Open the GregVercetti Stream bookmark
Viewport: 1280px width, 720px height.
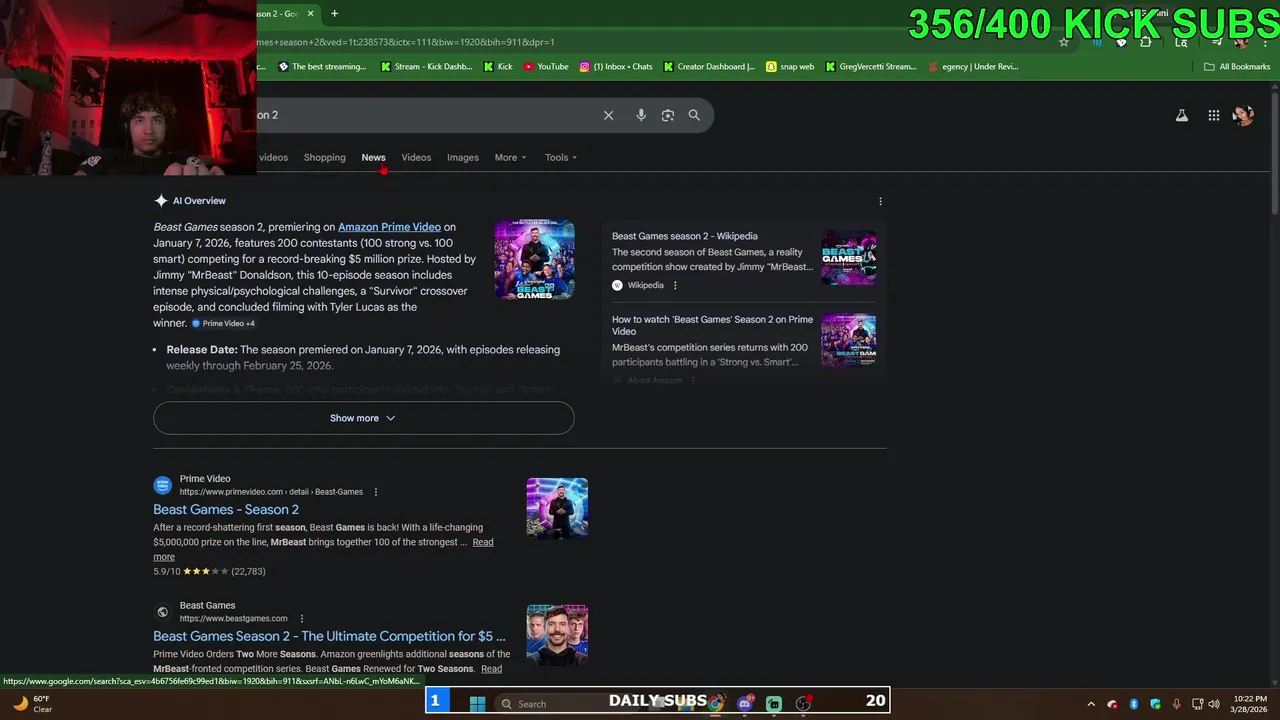[x=870, y=67]
